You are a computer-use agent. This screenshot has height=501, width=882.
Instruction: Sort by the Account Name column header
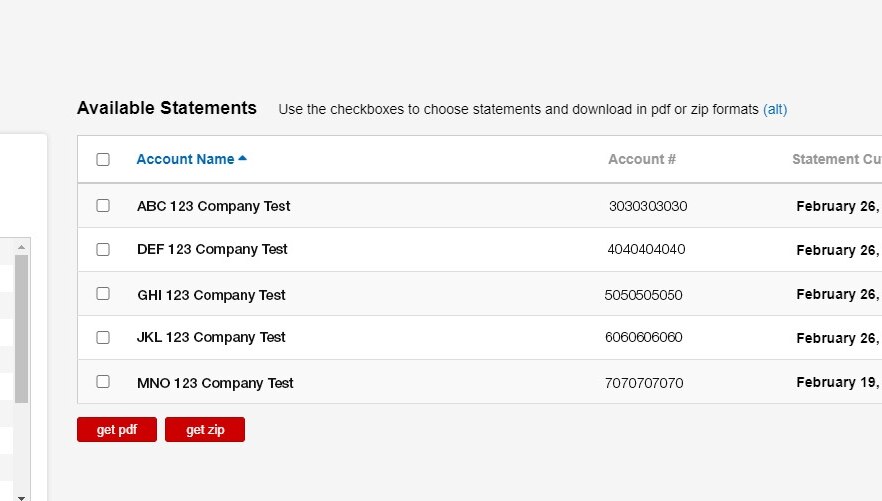(185, 159)
